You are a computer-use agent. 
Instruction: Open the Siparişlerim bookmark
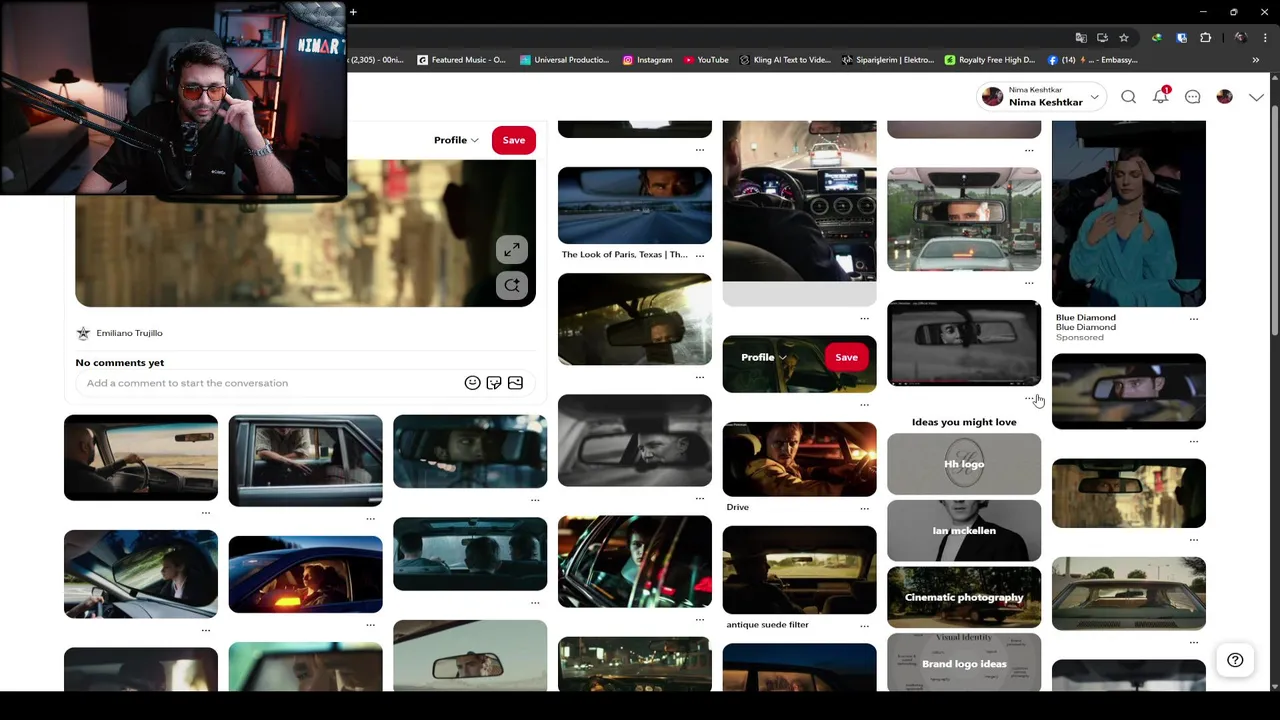pos(887,60)
